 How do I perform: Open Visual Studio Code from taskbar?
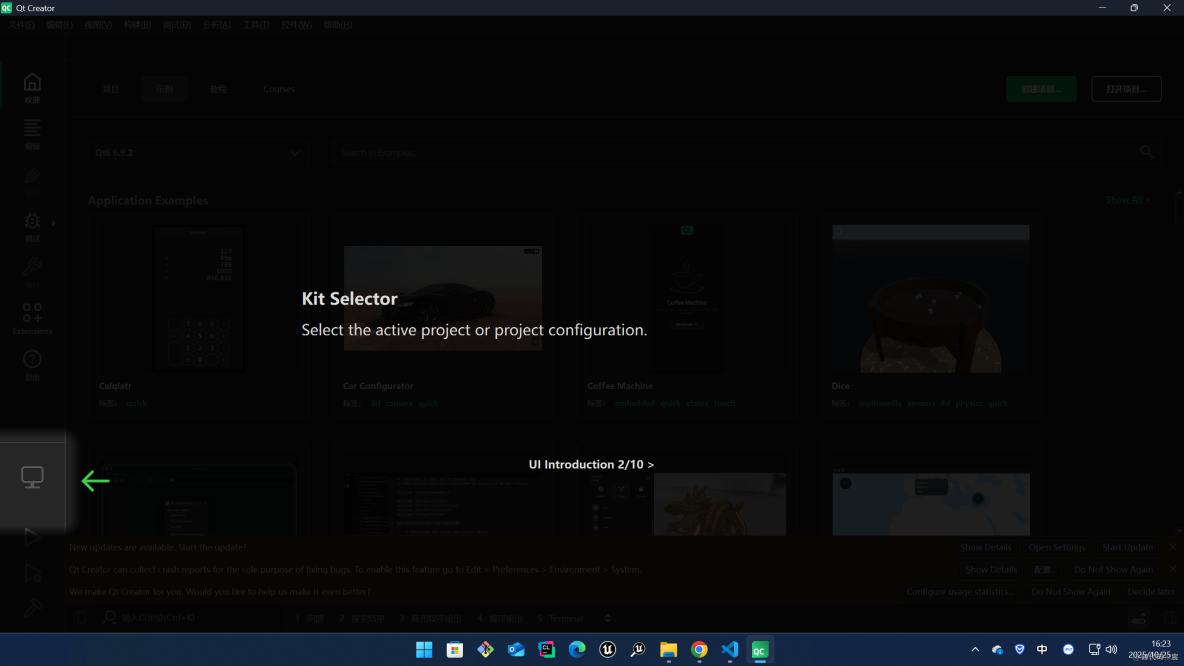[x=729, y=649]
